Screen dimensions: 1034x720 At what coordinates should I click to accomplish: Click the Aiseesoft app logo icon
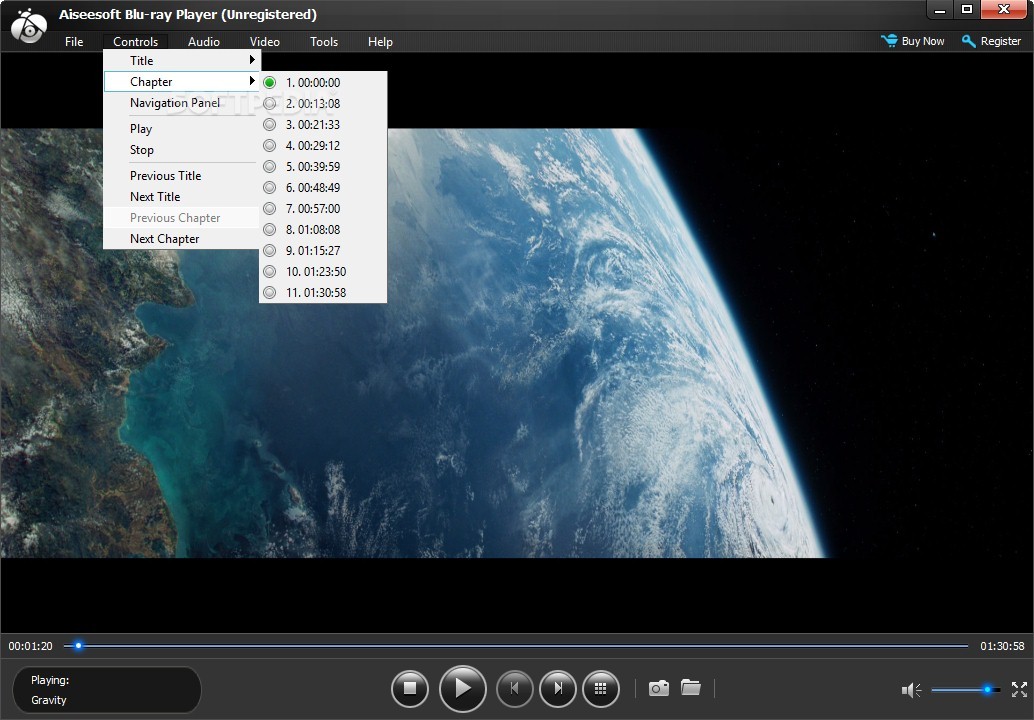point(28,26)
